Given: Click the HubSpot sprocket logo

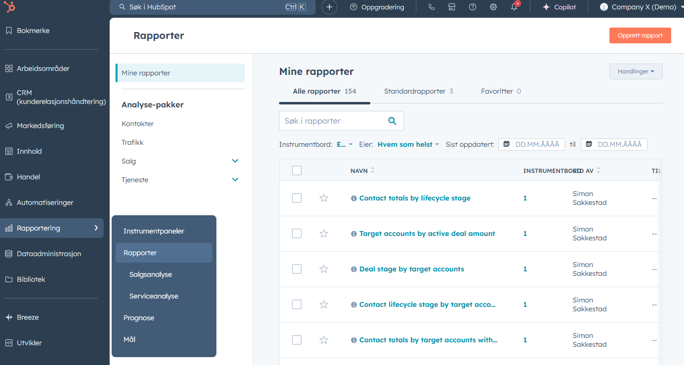Looking at the screenshot, I should pos(9,7).
